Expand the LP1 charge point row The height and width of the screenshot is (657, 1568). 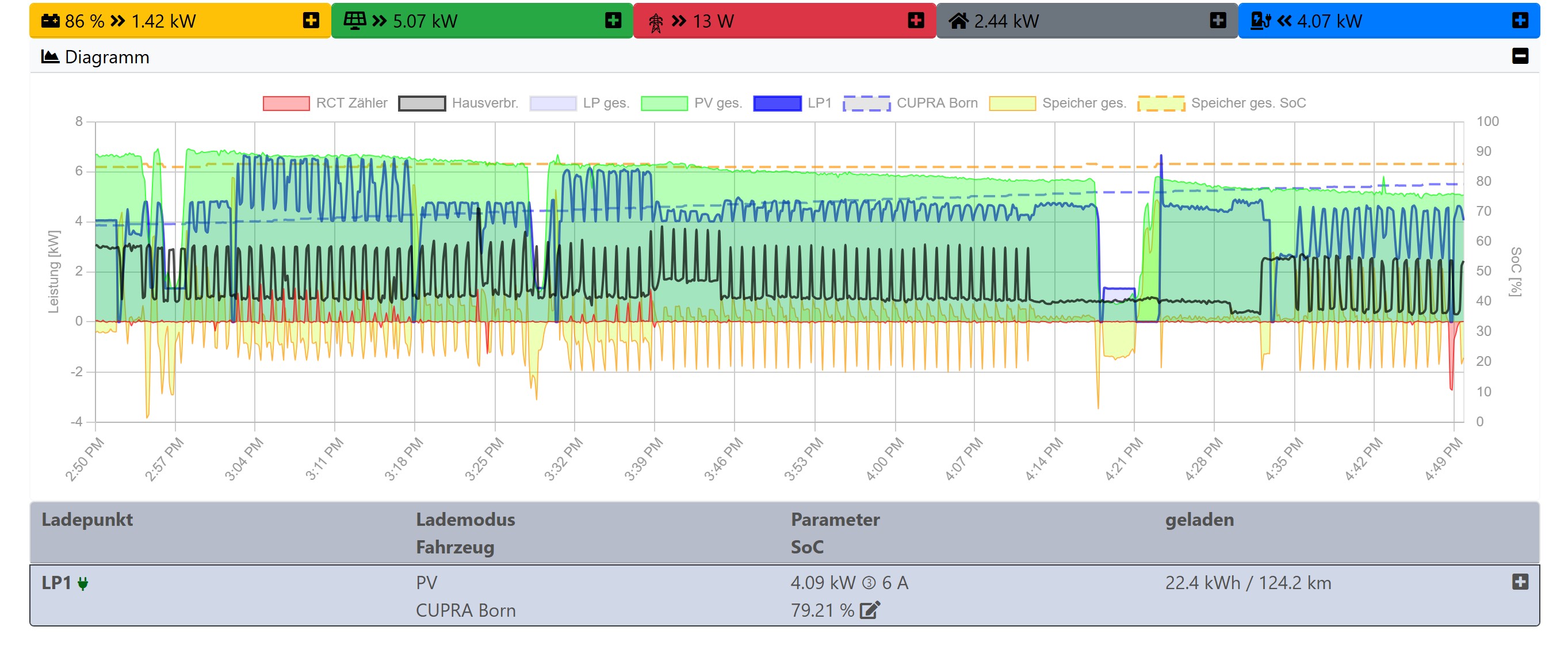1520,582
